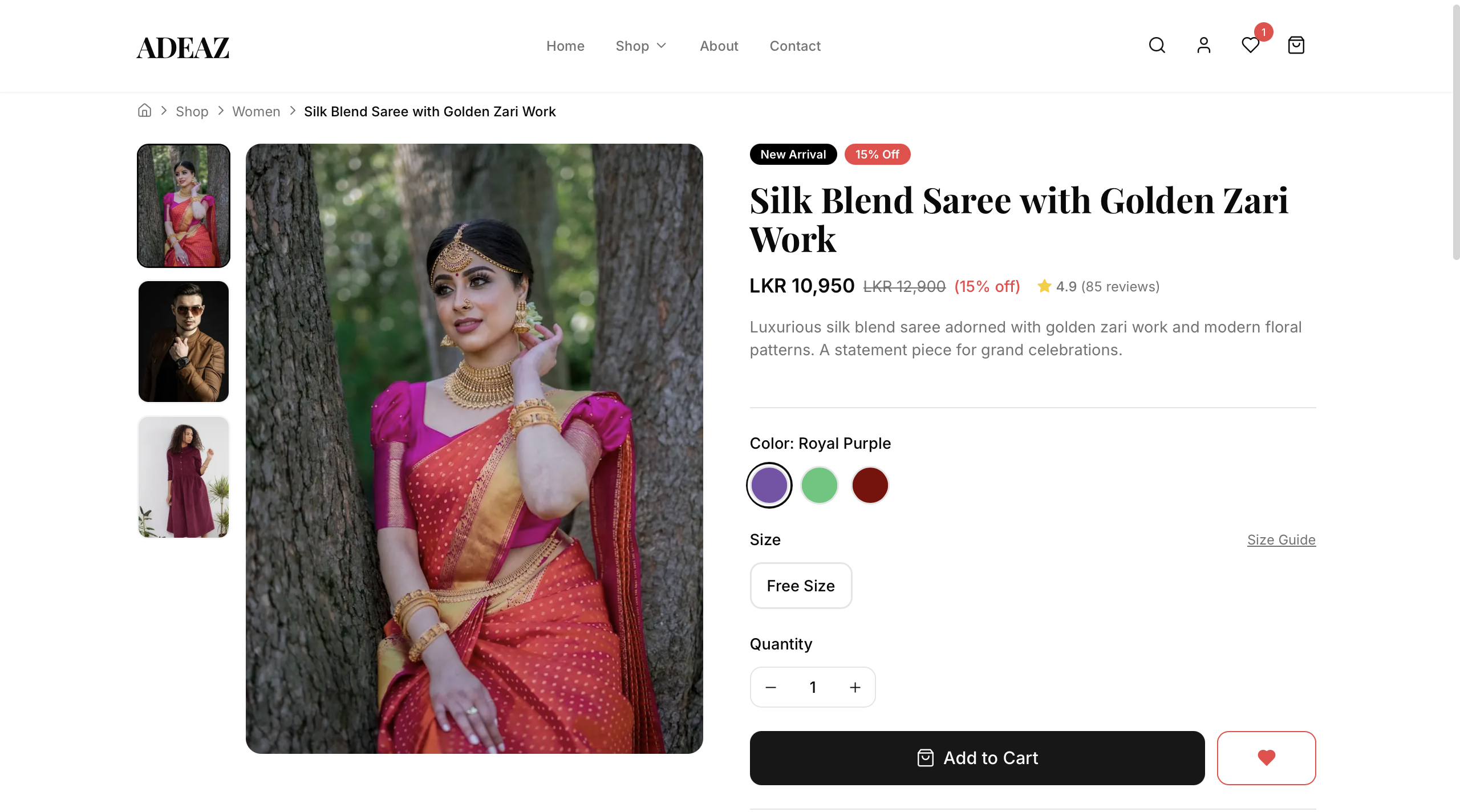Open the Size Guide link
The width and height of the screenshot is (1460, 812).
coord(1281,539)
